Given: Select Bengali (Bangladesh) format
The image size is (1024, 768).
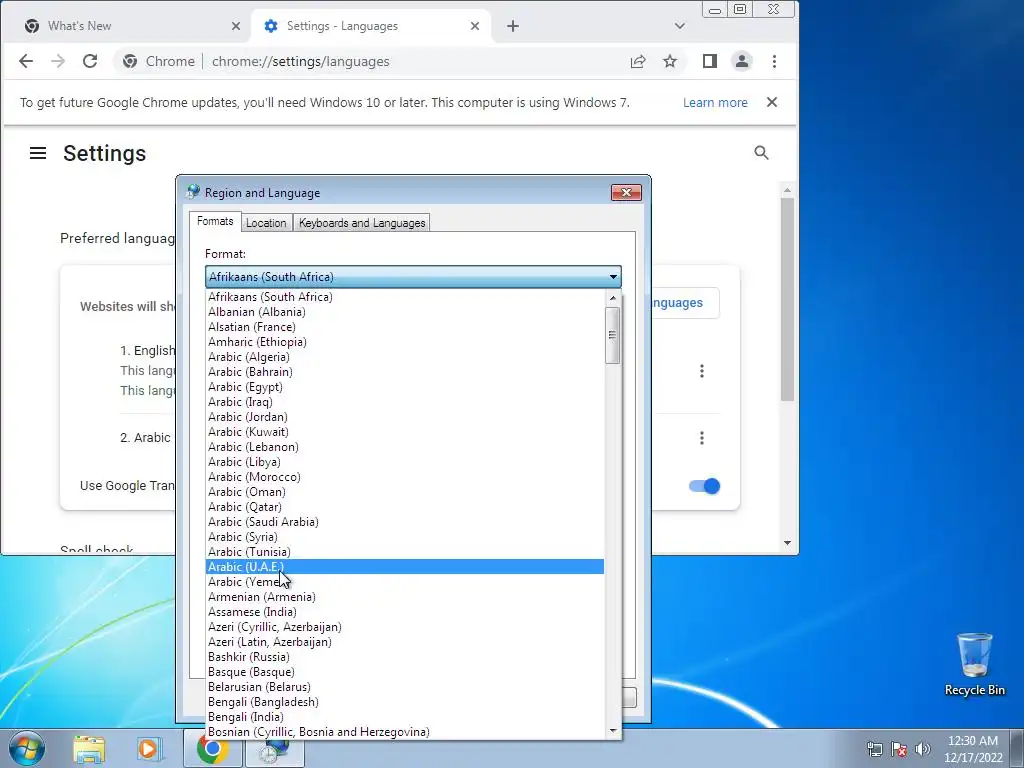Looking at the screenshot, I should (x=405, y=702).
